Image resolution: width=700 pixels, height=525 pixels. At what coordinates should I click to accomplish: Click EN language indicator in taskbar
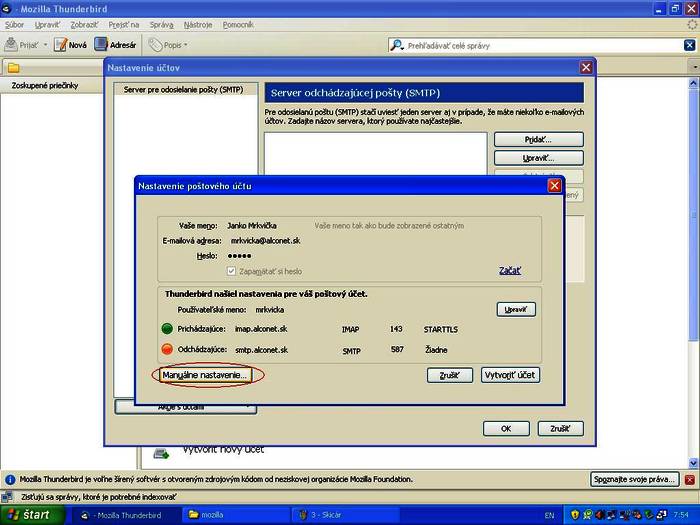point(549,515)
